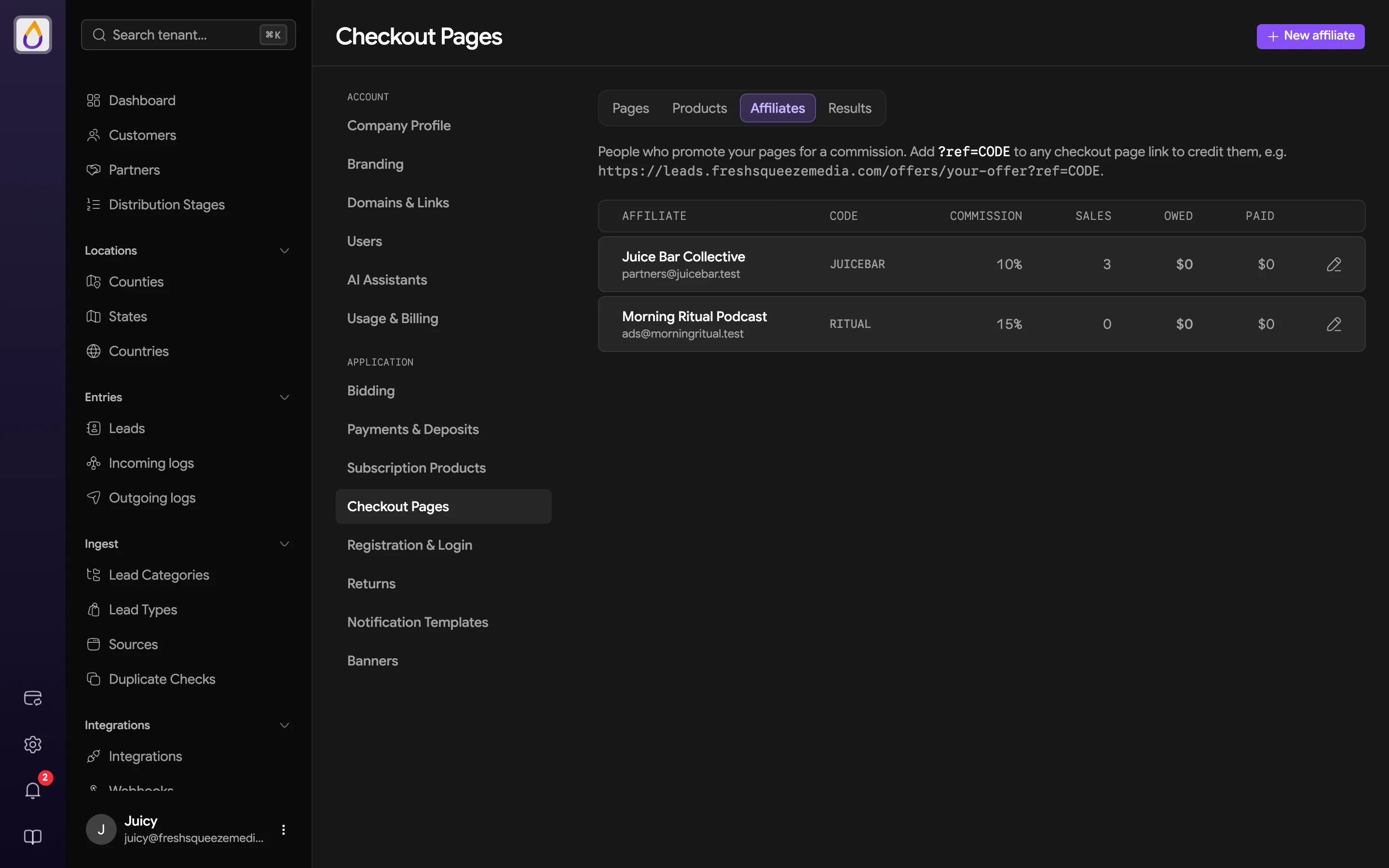Click the flame app logo icon
Viewport: 1389px width, 868px height.
coord(33,34)
